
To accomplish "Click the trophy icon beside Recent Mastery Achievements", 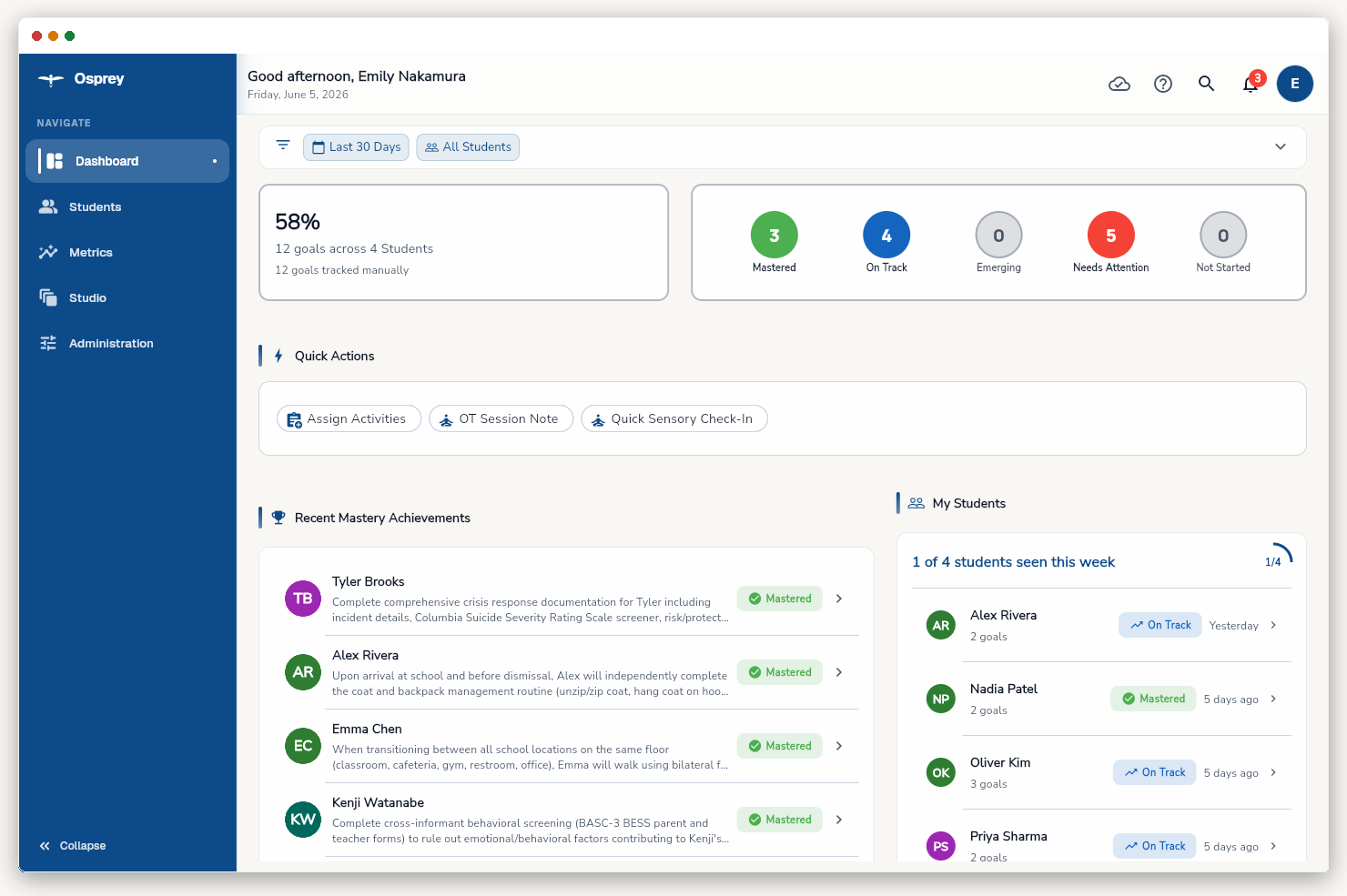I will click(279, 518).
